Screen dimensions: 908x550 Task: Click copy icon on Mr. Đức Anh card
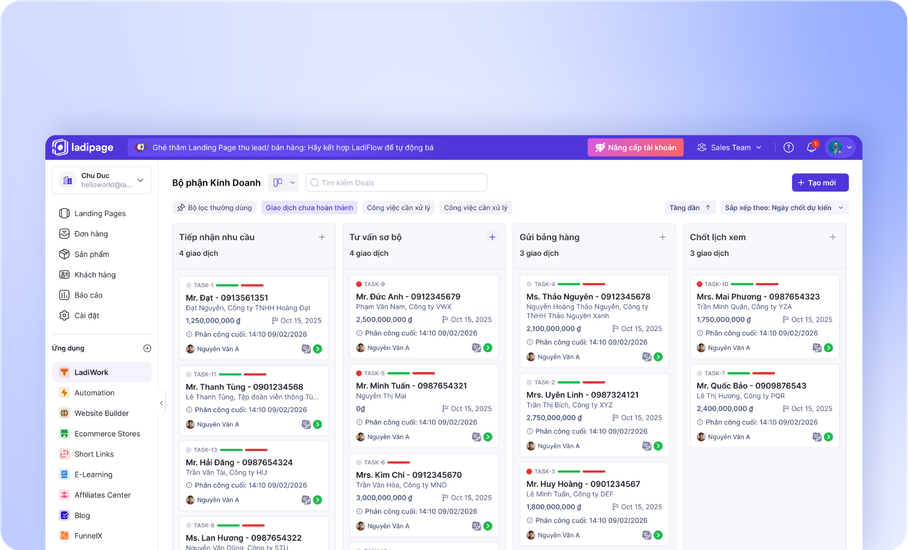point(476,348)
